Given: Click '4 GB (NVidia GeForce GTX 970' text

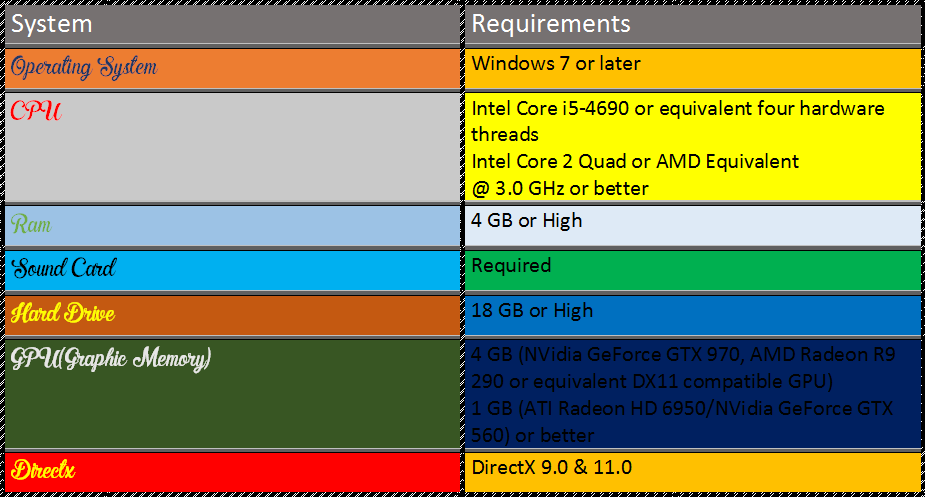Looking at the screenshot, I should (x=605, y=354).
